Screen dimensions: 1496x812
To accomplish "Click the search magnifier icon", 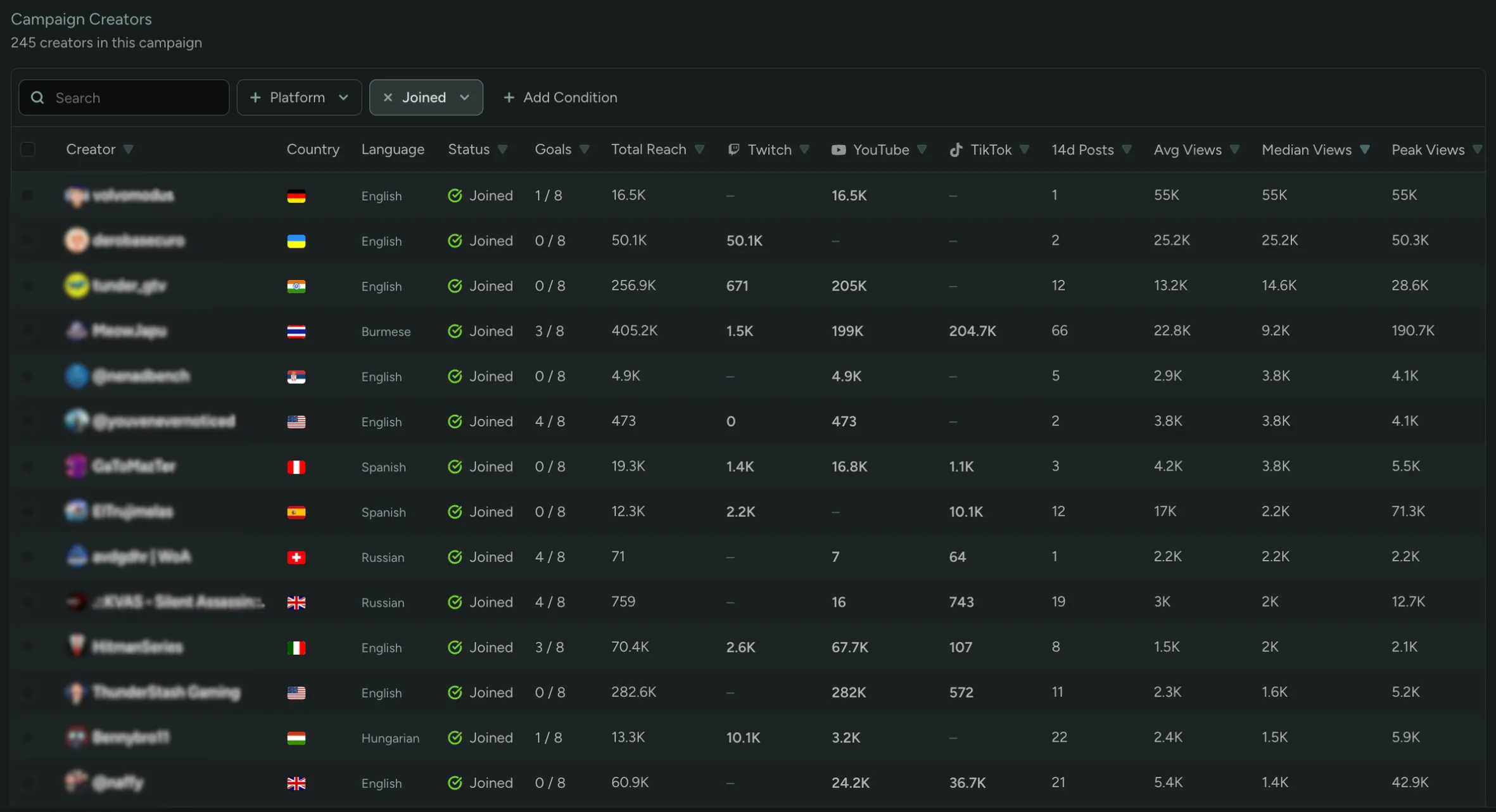I will coord(37,98).
